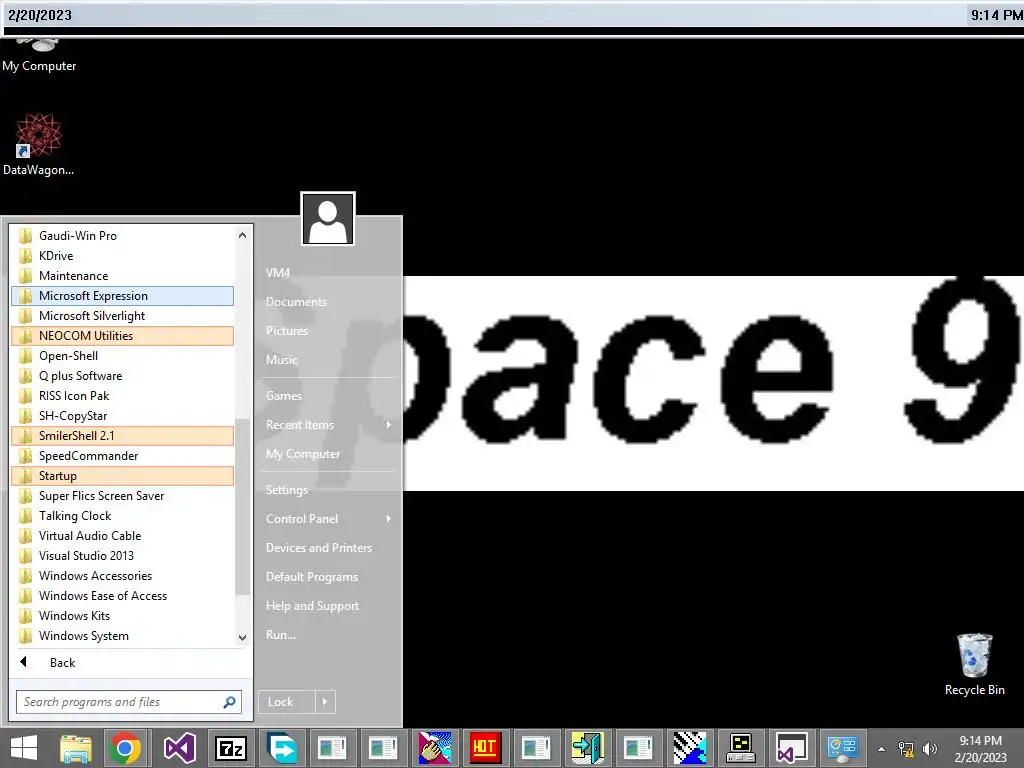Expand the Gaudi-Win Pro folder
This screenshot has height=768, width=1024.
123,236
